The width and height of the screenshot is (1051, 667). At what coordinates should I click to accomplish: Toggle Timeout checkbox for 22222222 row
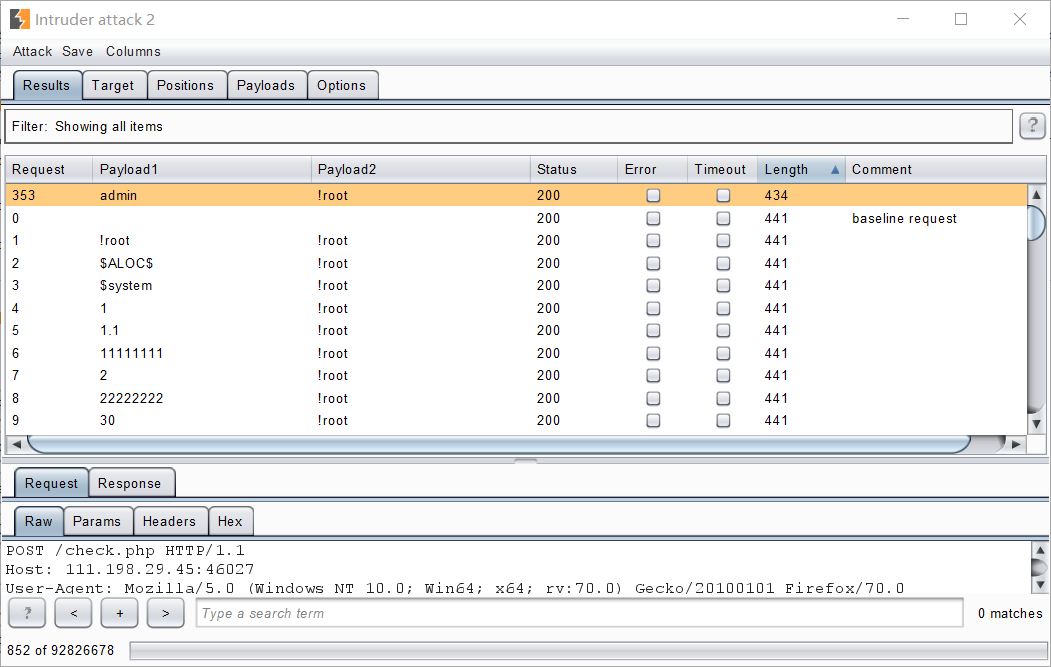click(x=723, y=398)
